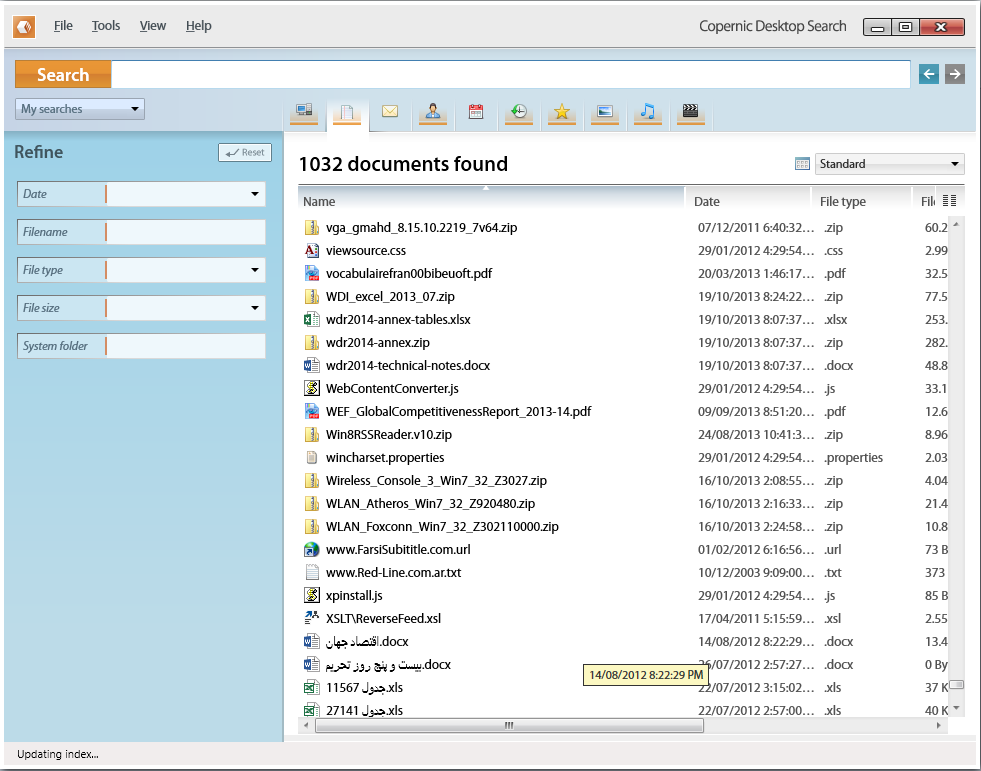Click the view layout icon beside Standard

(x=802, y=164)
